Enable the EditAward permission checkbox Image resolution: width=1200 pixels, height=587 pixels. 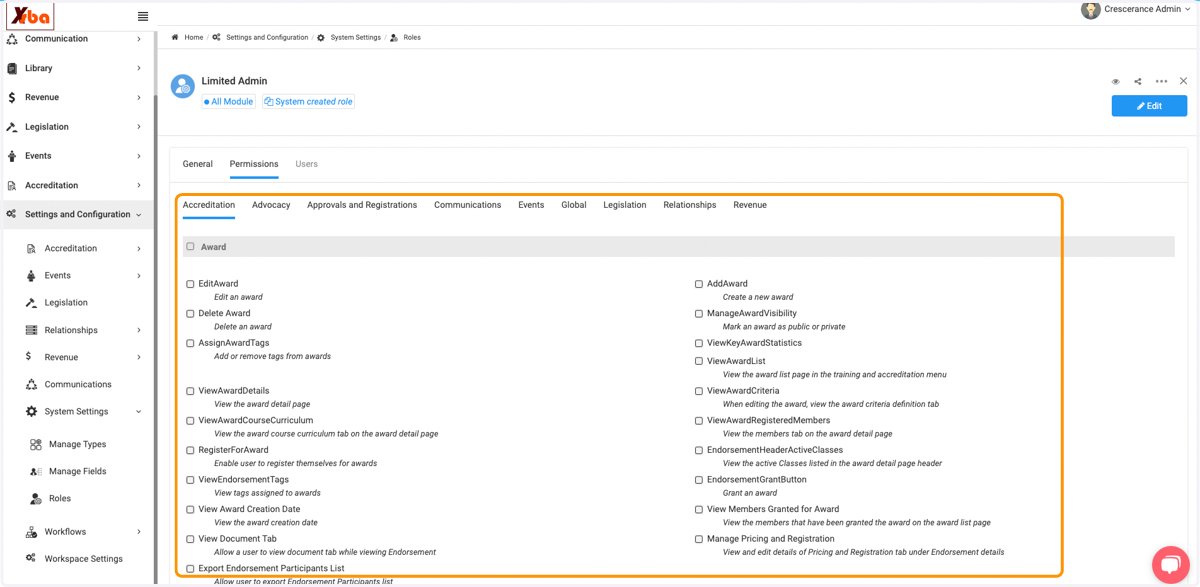tap(190, 284)
